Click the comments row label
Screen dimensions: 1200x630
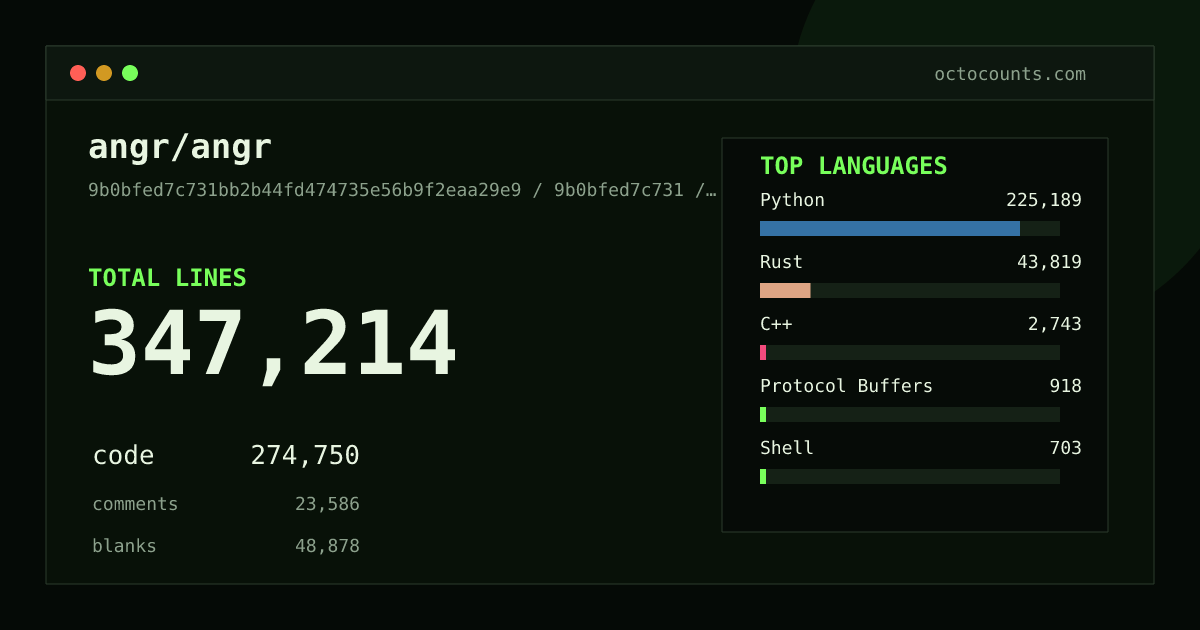pyautogui.click(x=135, y=504)
